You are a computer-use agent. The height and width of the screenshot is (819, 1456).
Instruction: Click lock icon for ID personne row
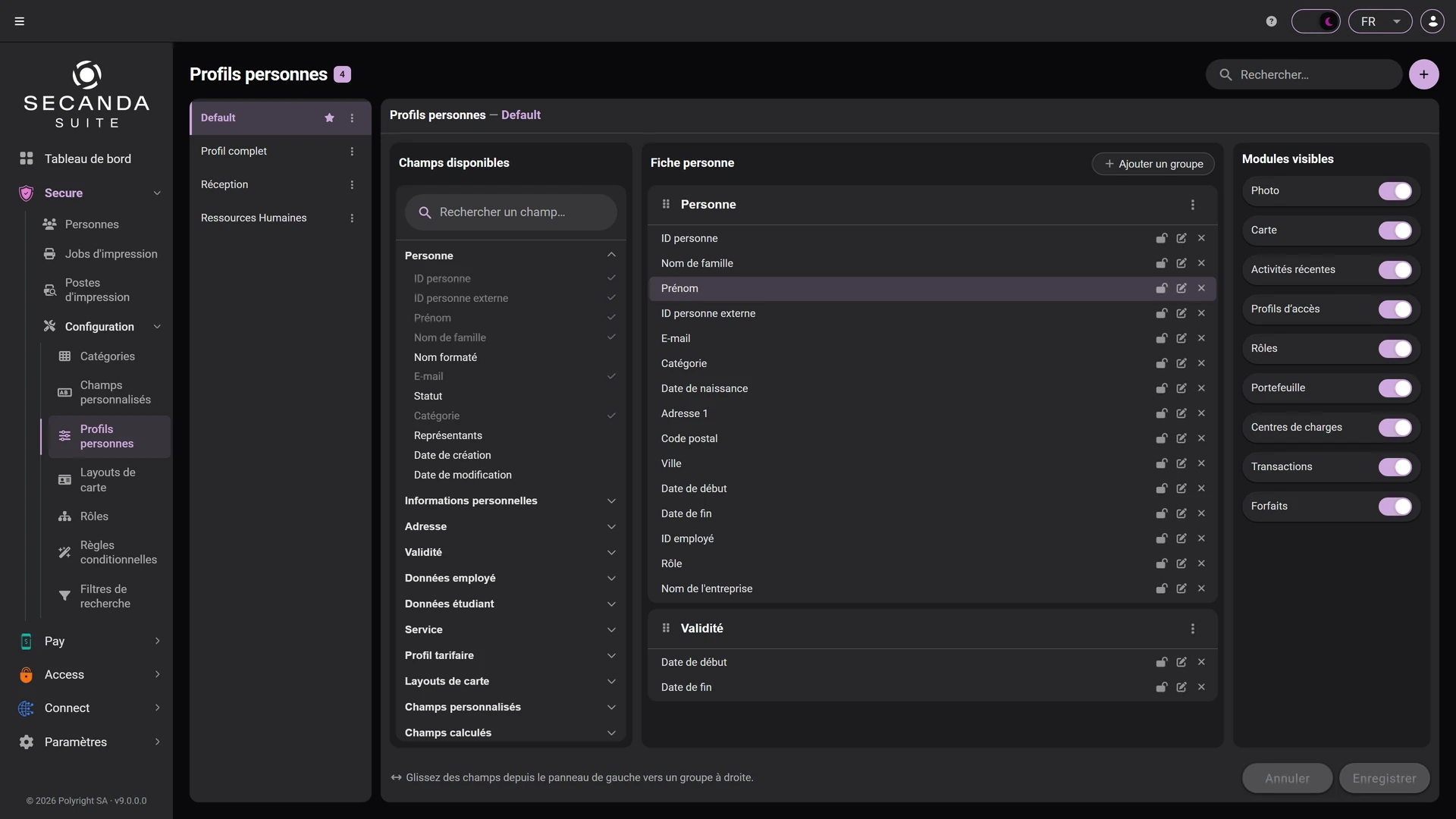(1161, 238)
